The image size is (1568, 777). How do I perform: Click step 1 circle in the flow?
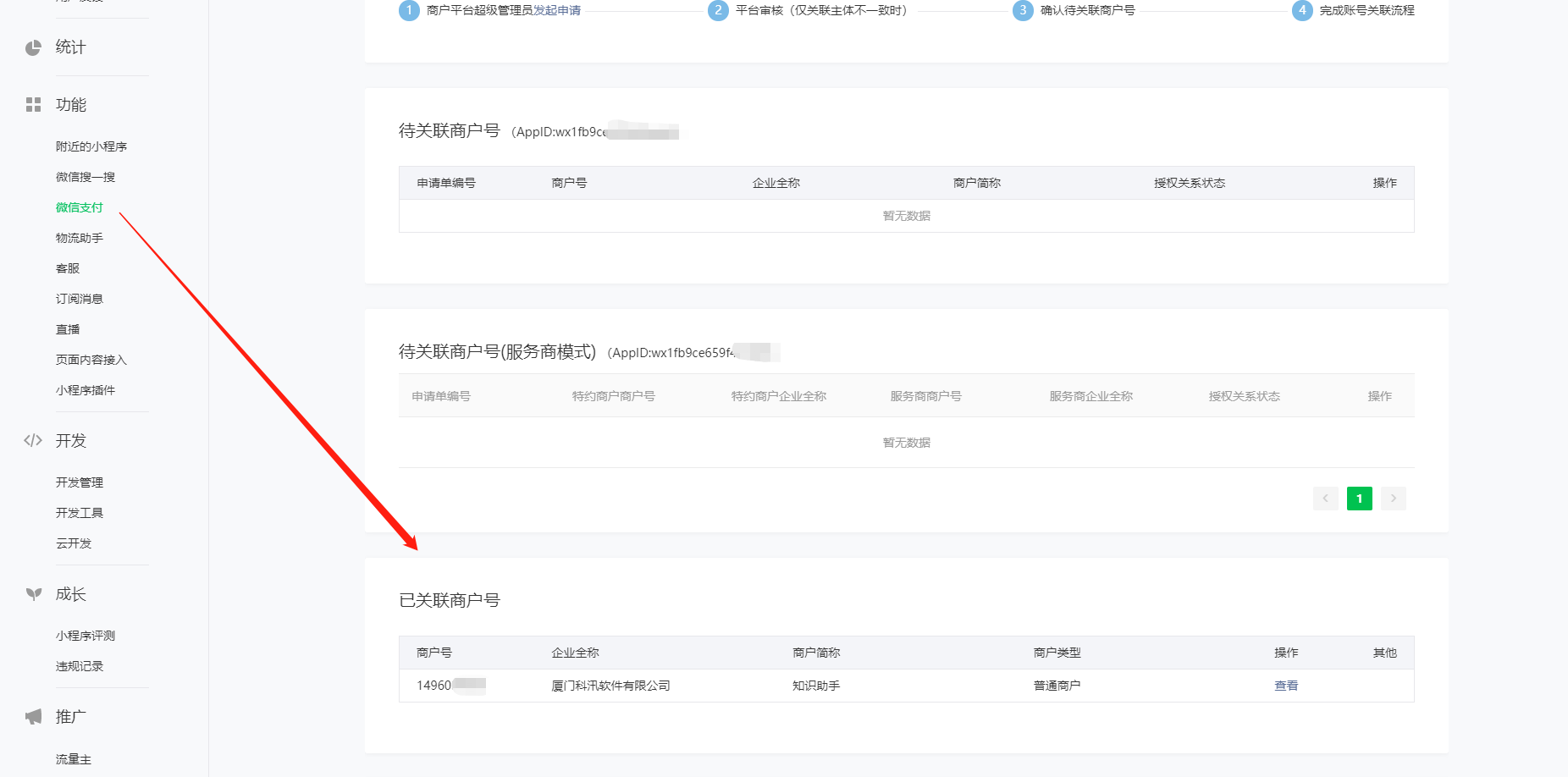pyautogui.click(x=409, y=10)
